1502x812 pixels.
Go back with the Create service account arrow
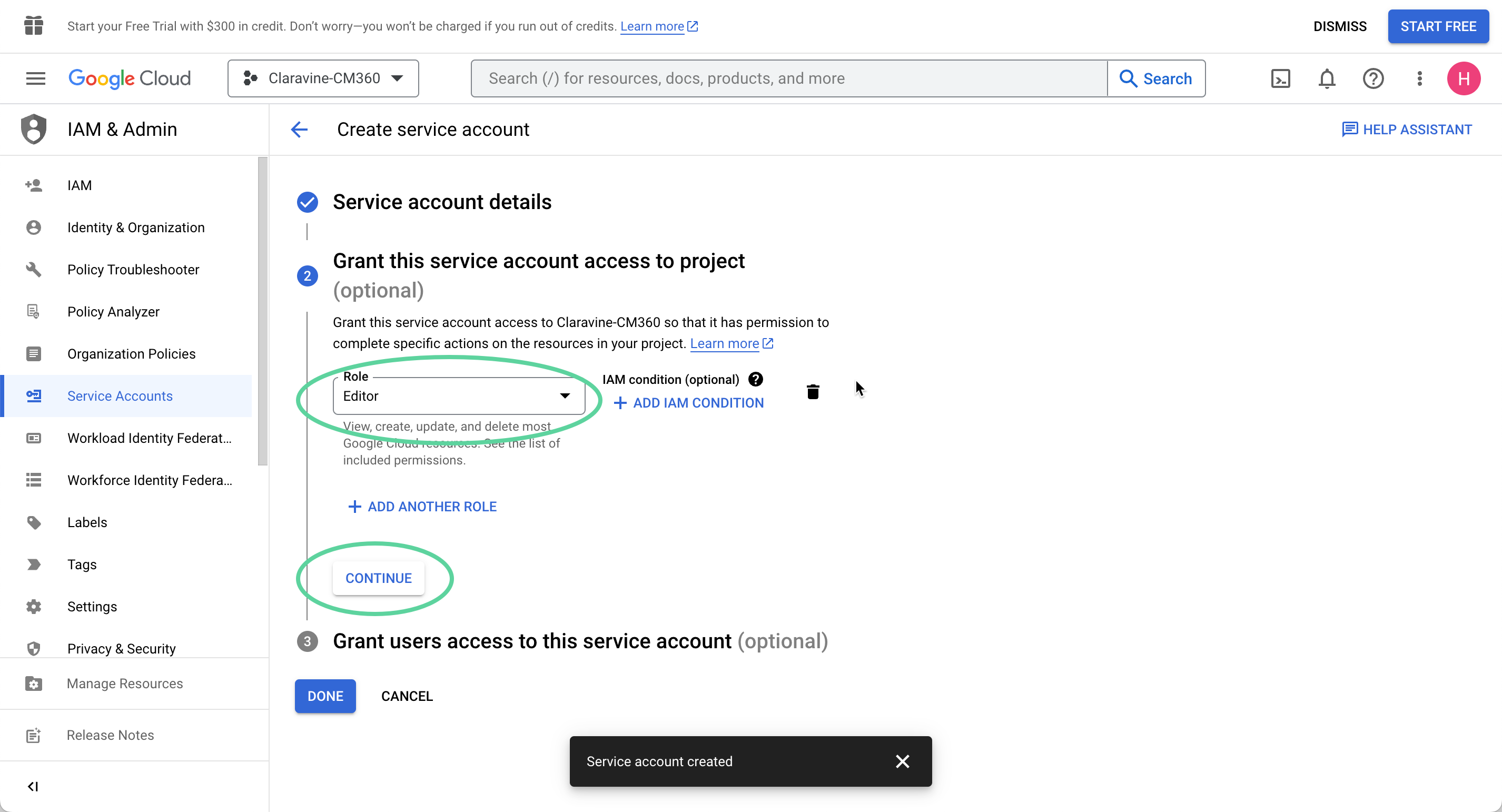(x=299, y=130)
